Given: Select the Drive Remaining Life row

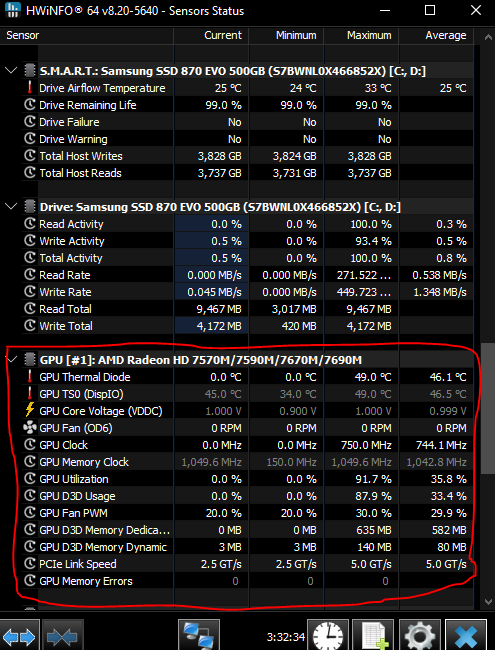Looking at the screenshot, I should point(248,105).
